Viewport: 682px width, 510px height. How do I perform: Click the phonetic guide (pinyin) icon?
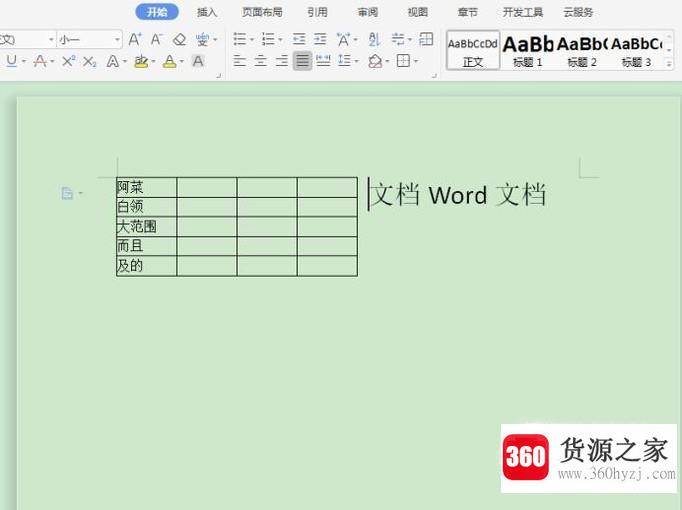[202, 40]
